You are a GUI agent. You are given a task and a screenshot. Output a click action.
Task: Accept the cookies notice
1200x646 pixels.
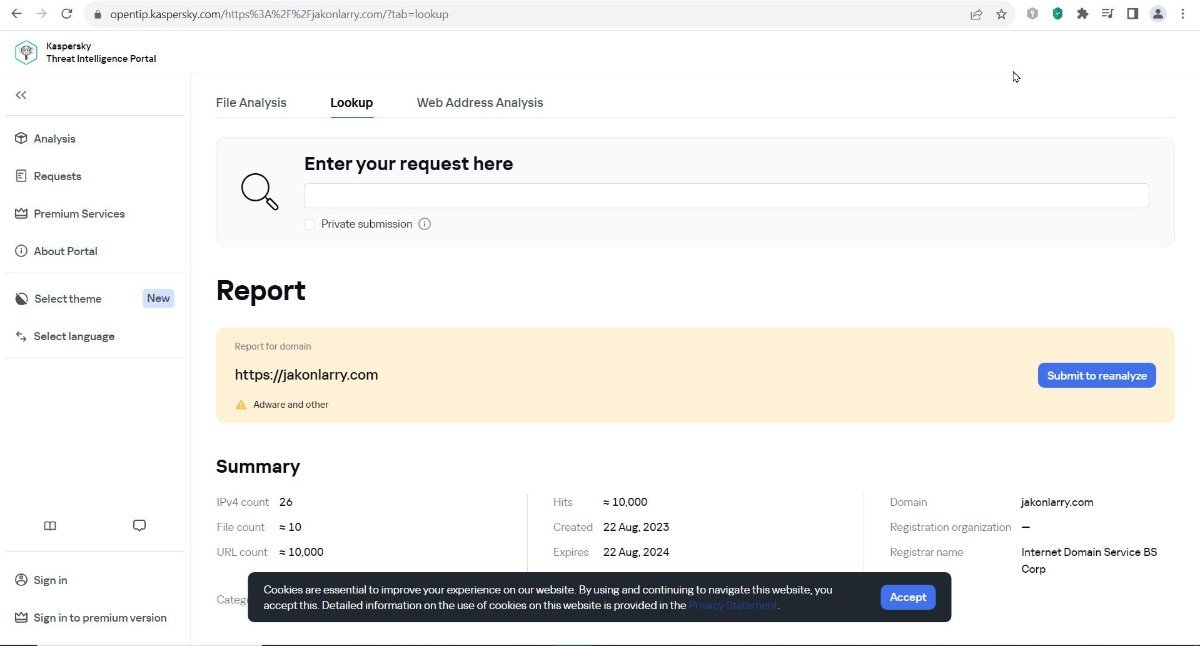click(908, 597)
